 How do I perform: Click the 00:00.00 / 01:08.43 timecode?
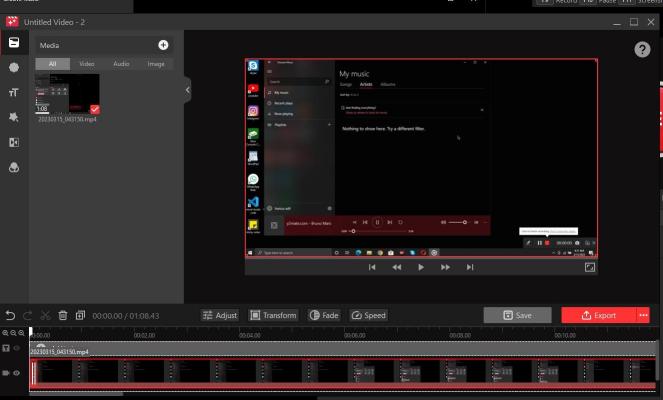click(x=126, y=316)
